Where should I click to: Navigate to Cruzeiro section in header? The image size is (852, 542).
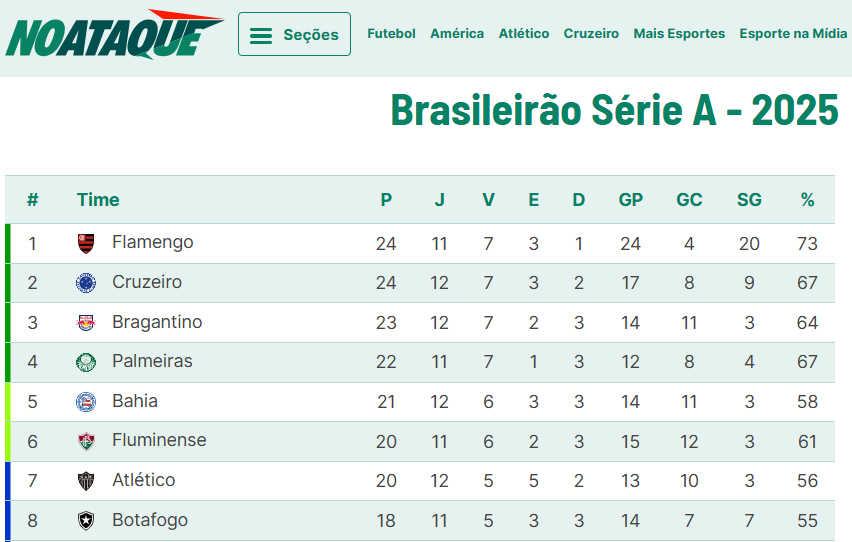591,34
